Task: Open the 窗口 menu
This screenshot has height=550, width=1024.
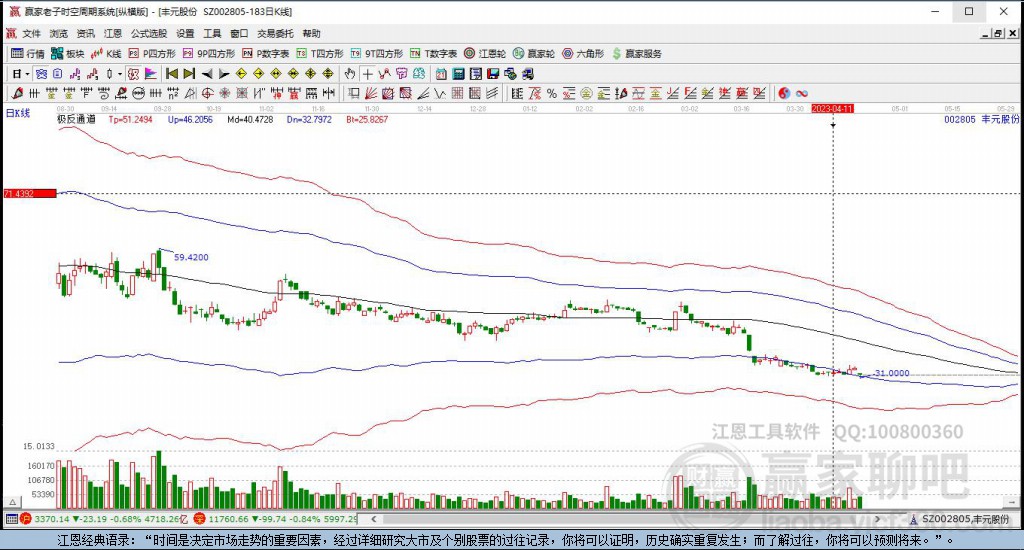Action: tap(239, 33)
